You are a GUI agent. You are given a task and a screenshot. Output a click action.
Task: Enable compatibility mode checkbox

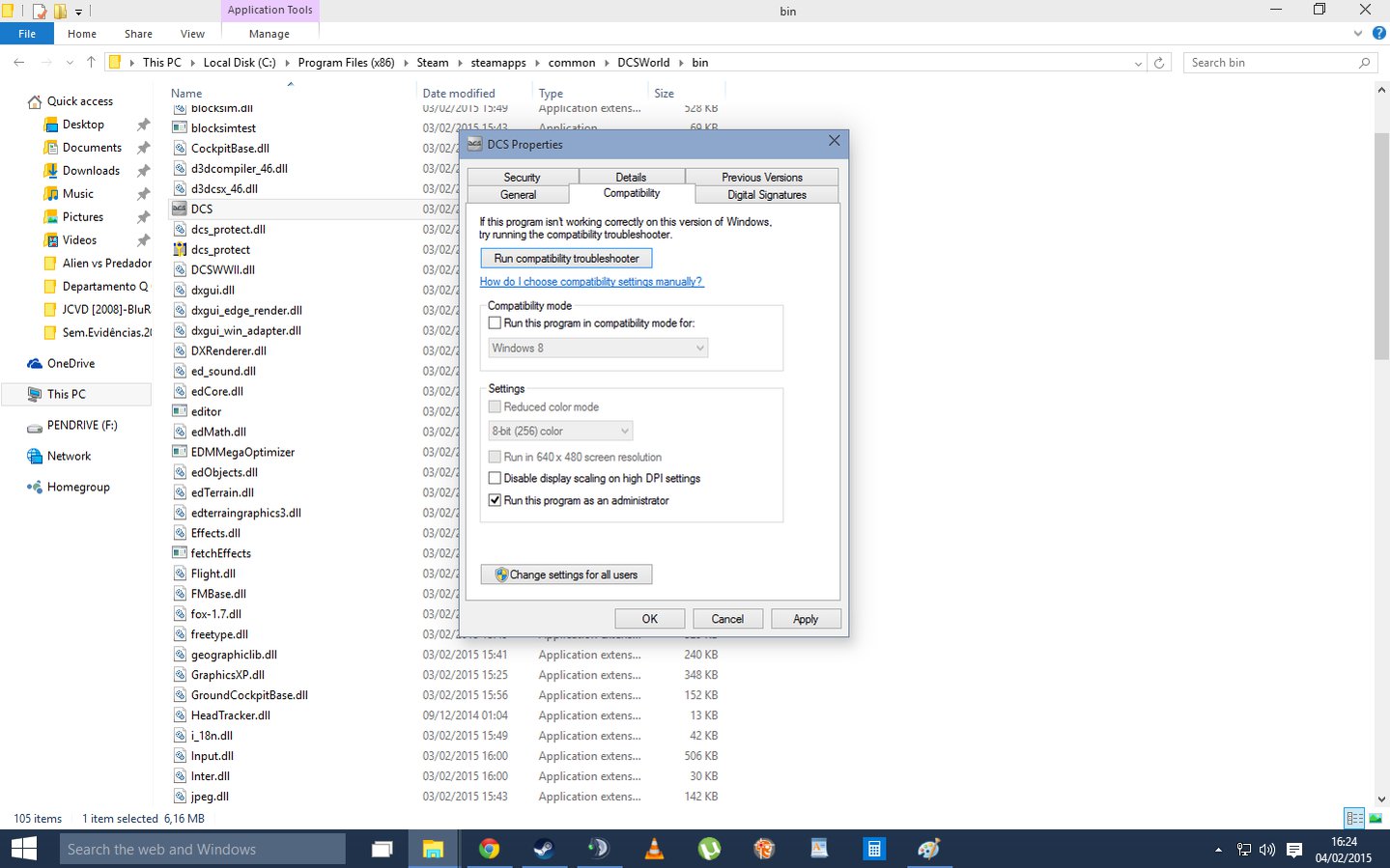495,323
